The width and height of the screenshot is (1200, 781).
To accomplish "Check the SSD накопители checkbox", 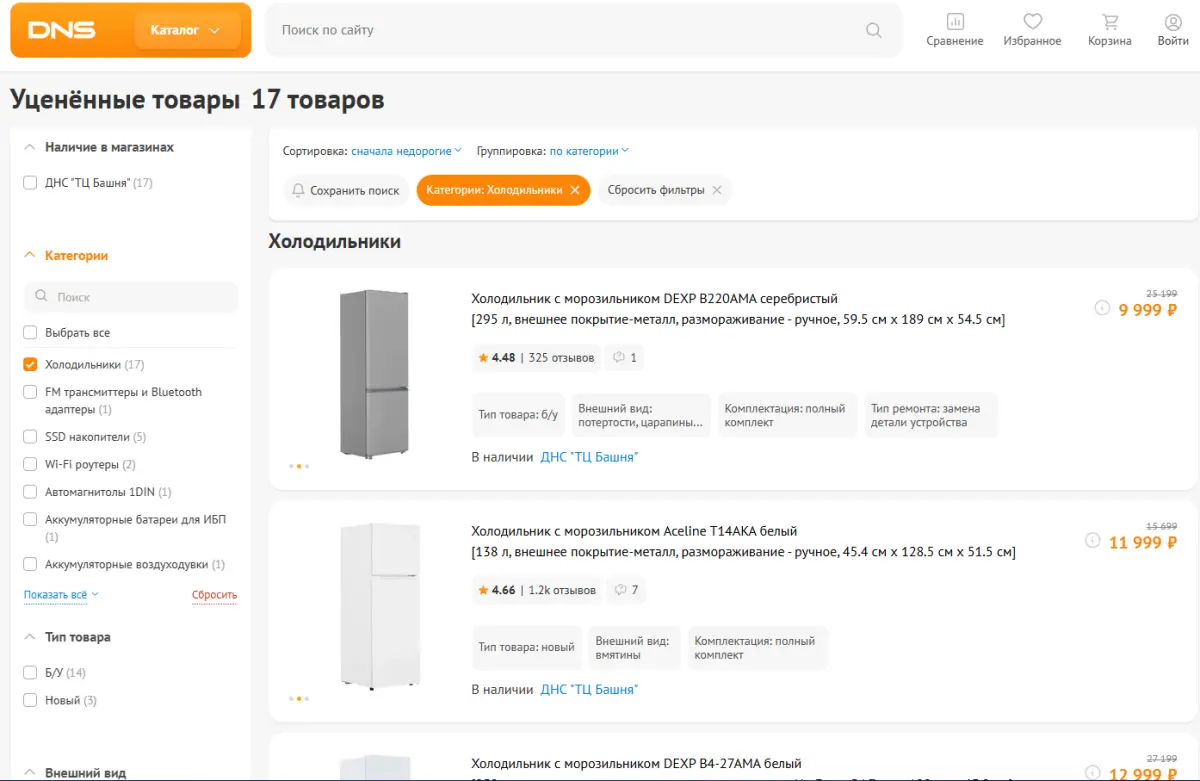I will (x=30, y=437).
